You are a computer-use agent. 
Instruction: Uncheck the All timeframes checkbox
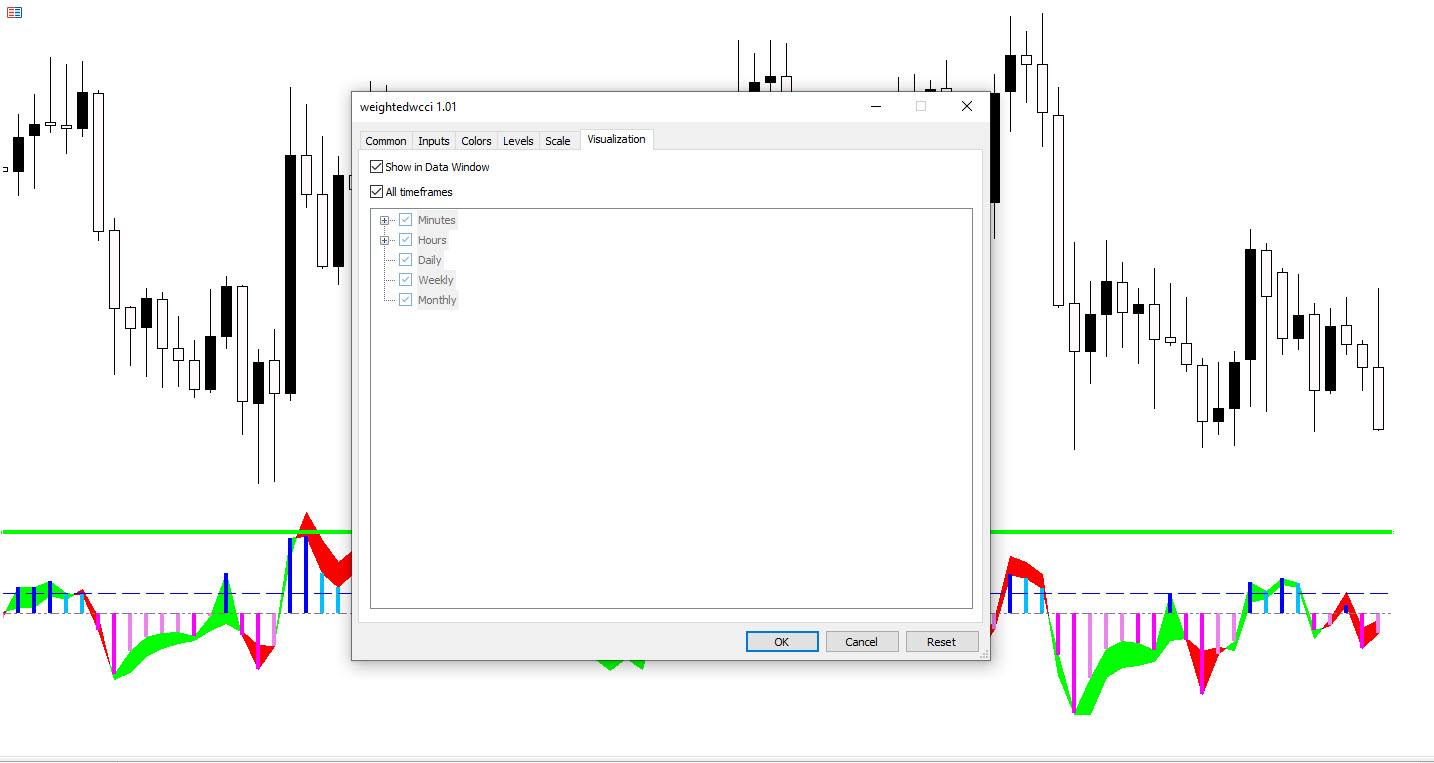click(x=376, y=192)
